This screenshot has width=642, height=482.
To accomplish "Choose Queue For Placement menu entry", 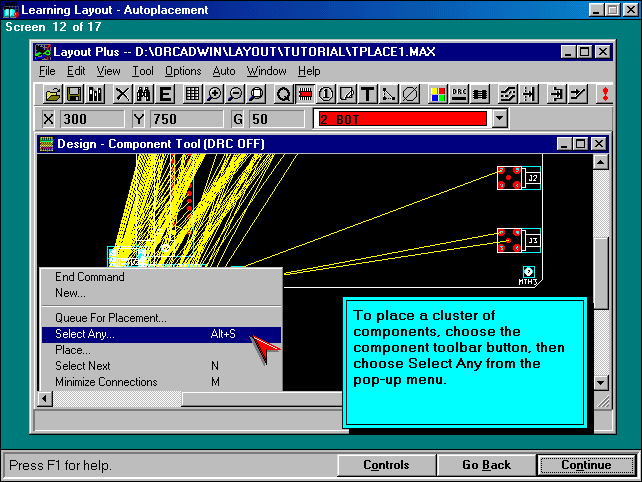I will point(111,318).
